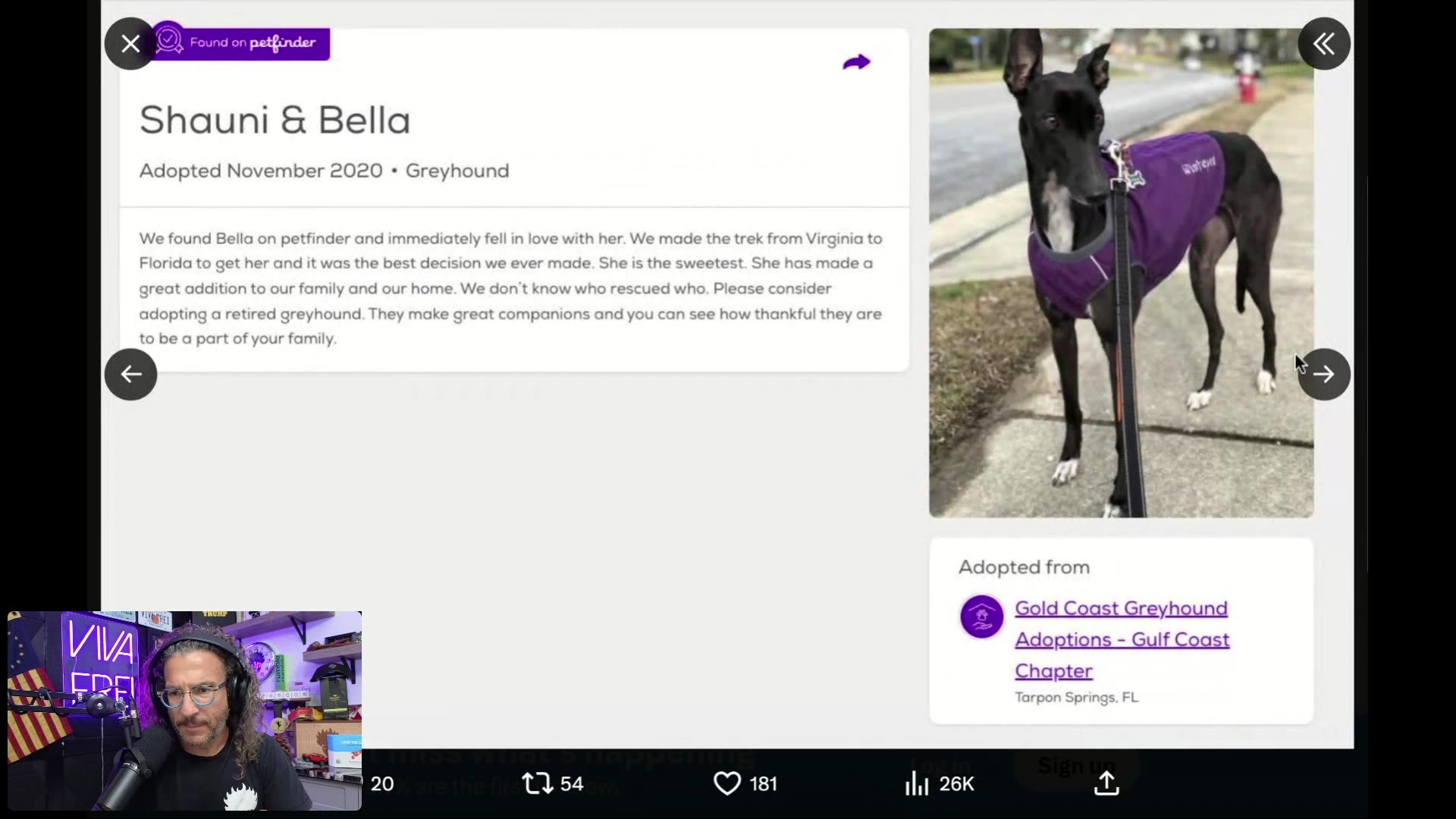
Task: Repost the tweet with 54 reposts
Action: click(553, 783)
